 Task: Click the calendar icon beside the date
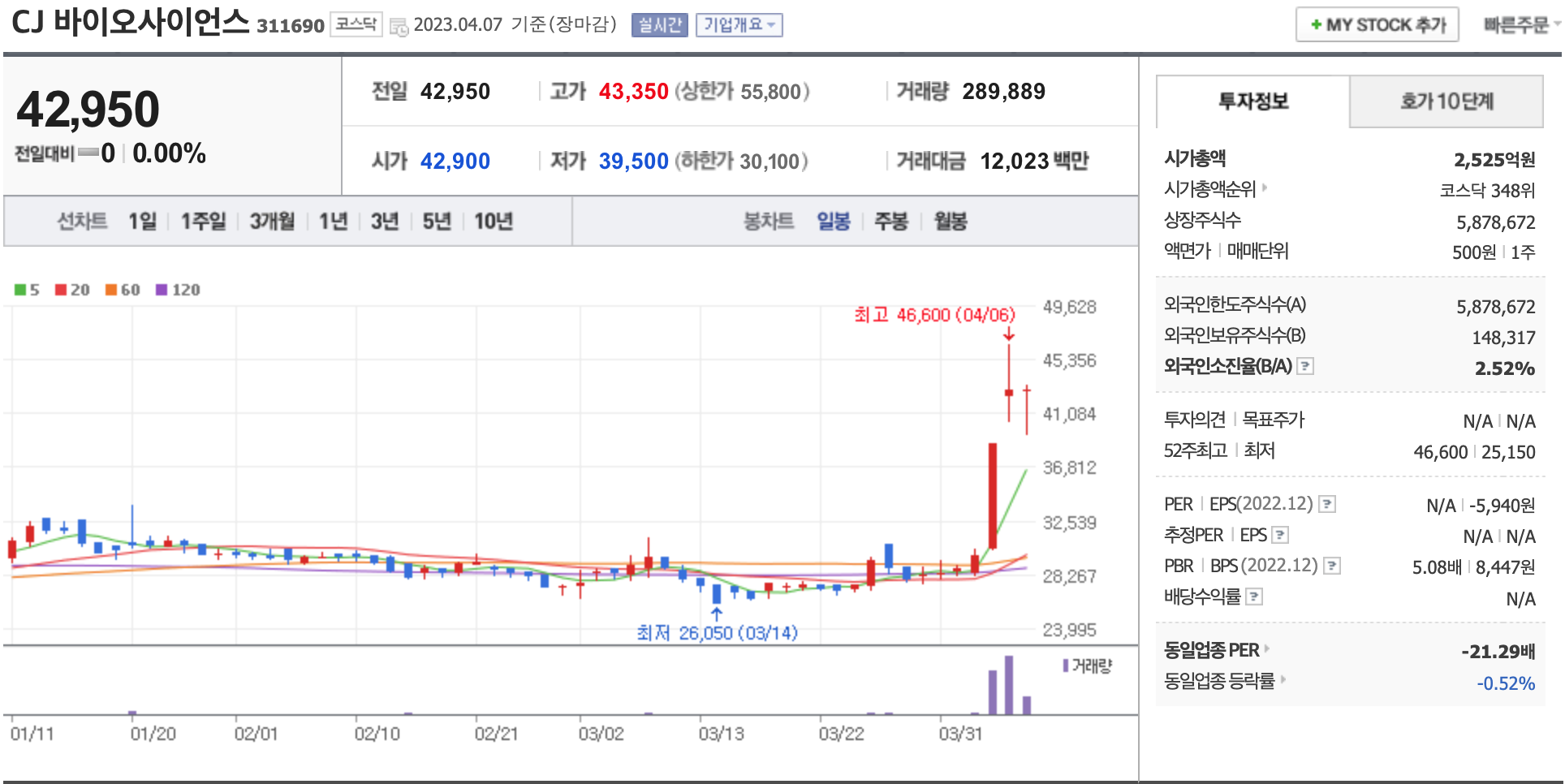coord(399,27)
